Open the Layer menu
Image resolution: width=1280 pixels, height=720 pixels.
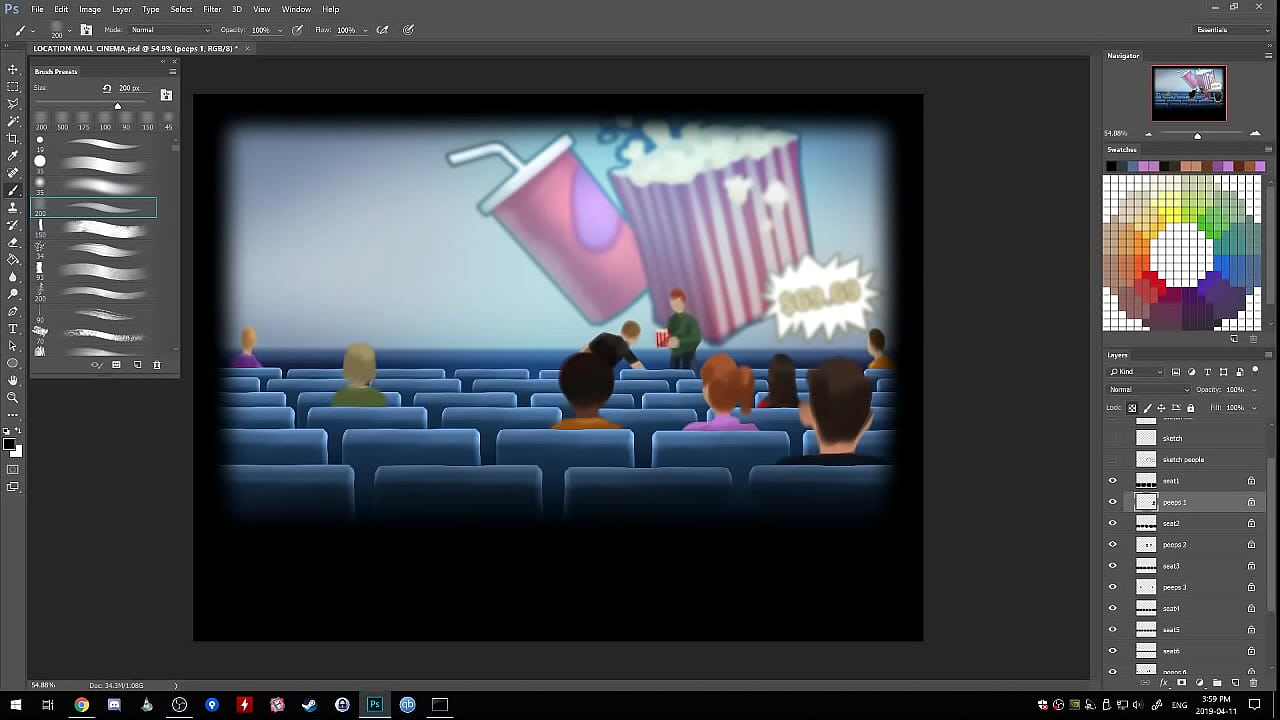click(x=121, y=9)
